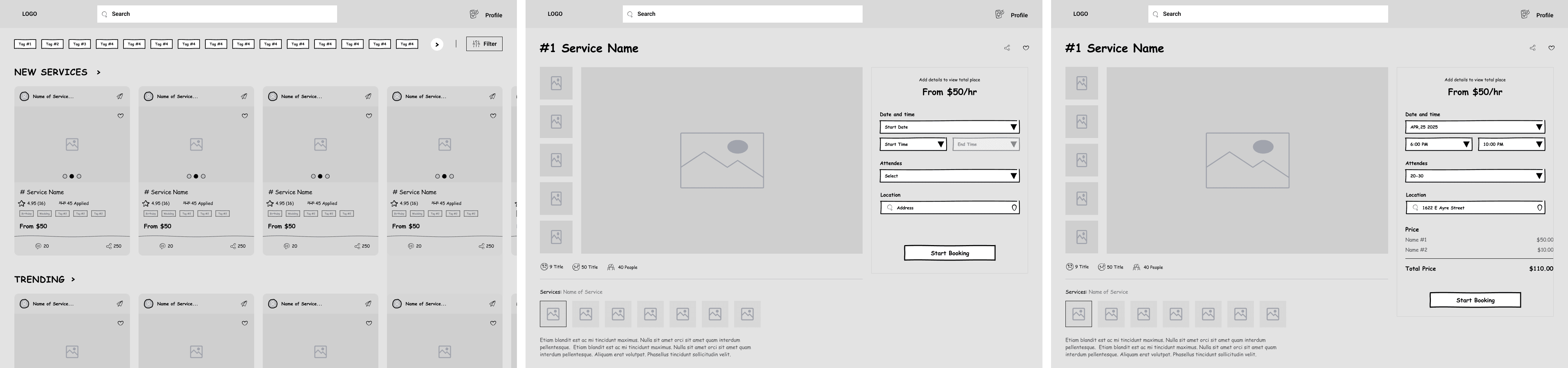This screenshot has height=368, width=1568.
Task: Click the 1622 E Ayre Street field
Action: pyautogui.click(x=1475, y=208)
